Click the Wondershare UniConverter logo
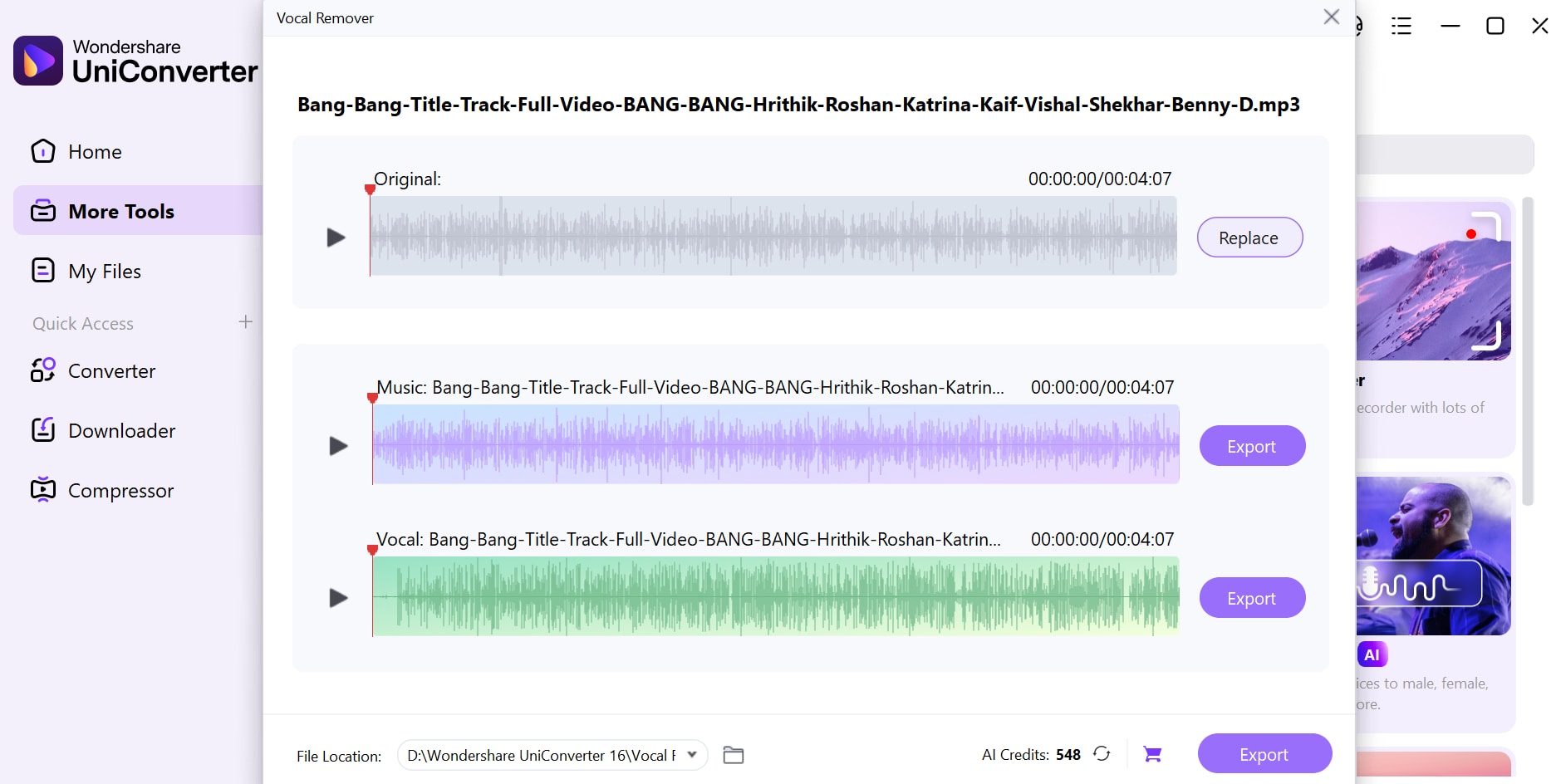The image size is (1556, 784). pos(135,61)
